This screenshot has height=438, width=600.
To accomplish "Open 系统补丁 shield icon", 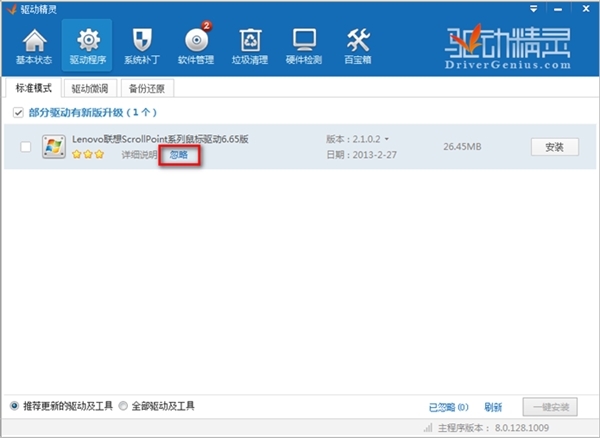I will tap(141, 45).
